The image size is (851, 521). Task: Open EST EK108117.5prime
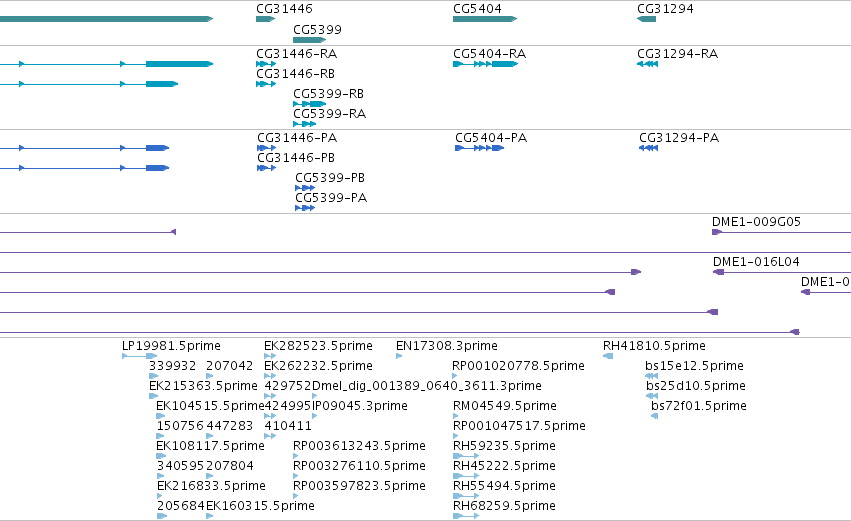click(x=210, y=447)
